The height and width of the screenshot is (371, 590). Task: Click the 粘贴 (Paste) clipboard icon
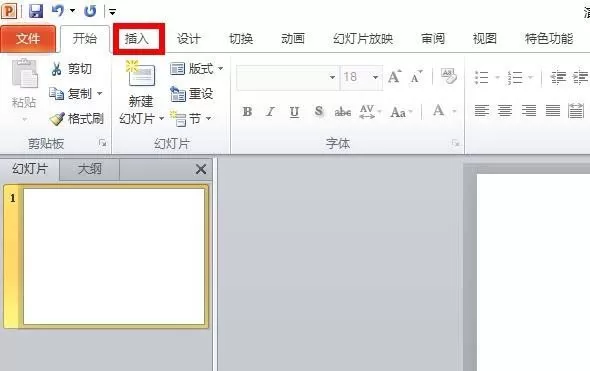point(24,73)
